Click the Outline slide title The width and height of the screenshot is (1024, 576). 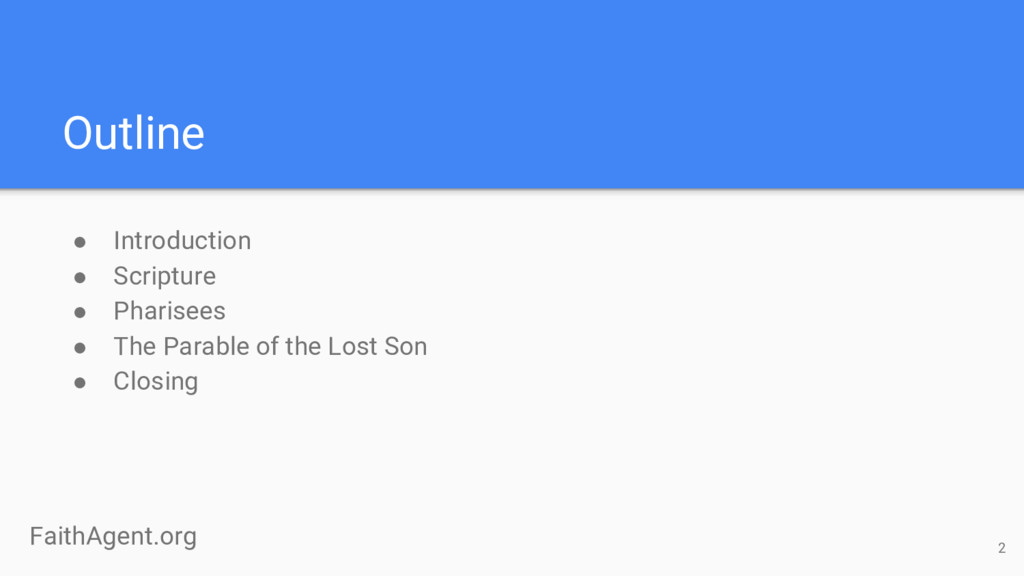tap(134, 133)
